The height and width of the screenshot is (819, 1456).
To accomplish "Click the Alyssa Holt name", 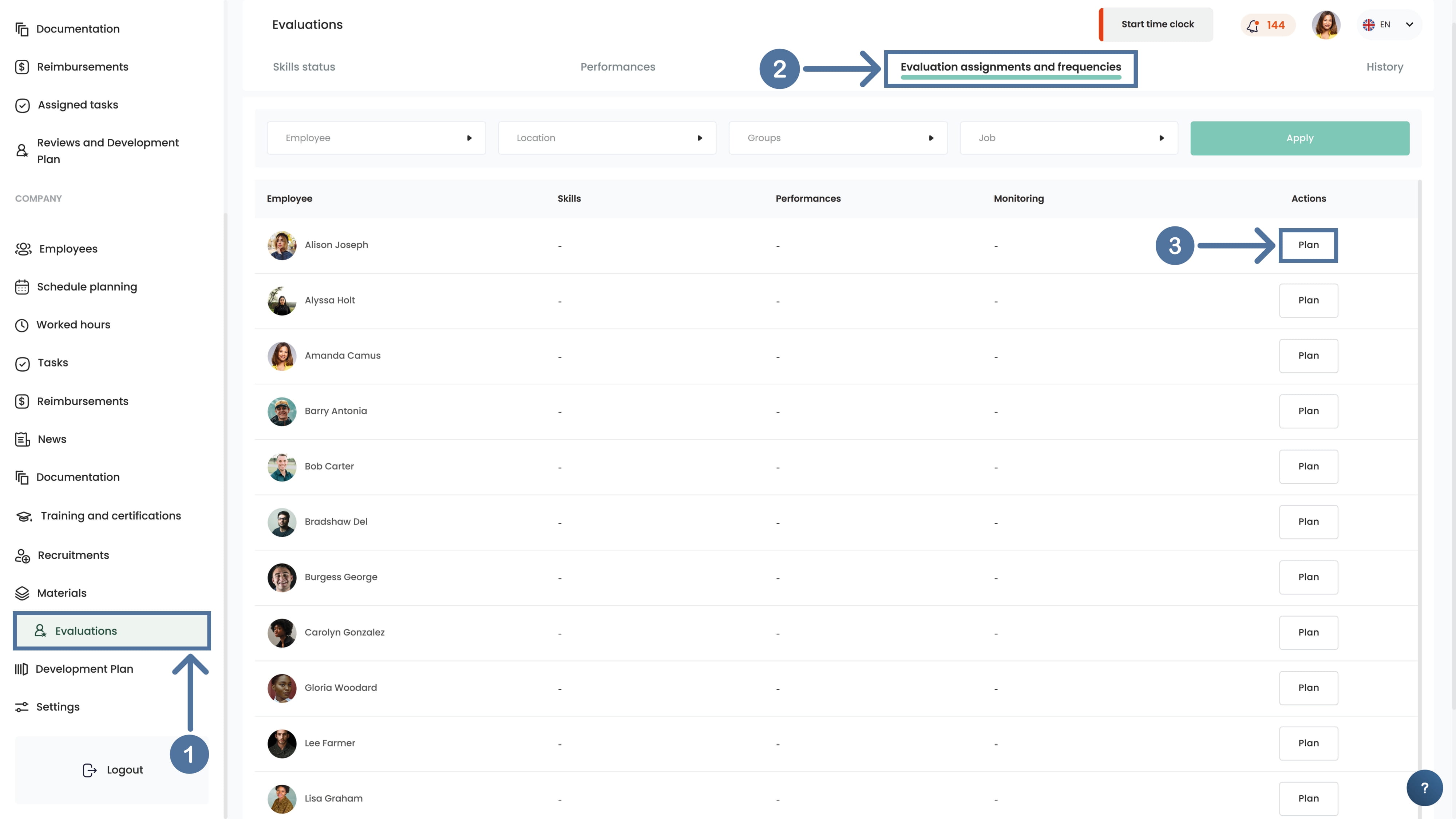I will pos(329,301).
